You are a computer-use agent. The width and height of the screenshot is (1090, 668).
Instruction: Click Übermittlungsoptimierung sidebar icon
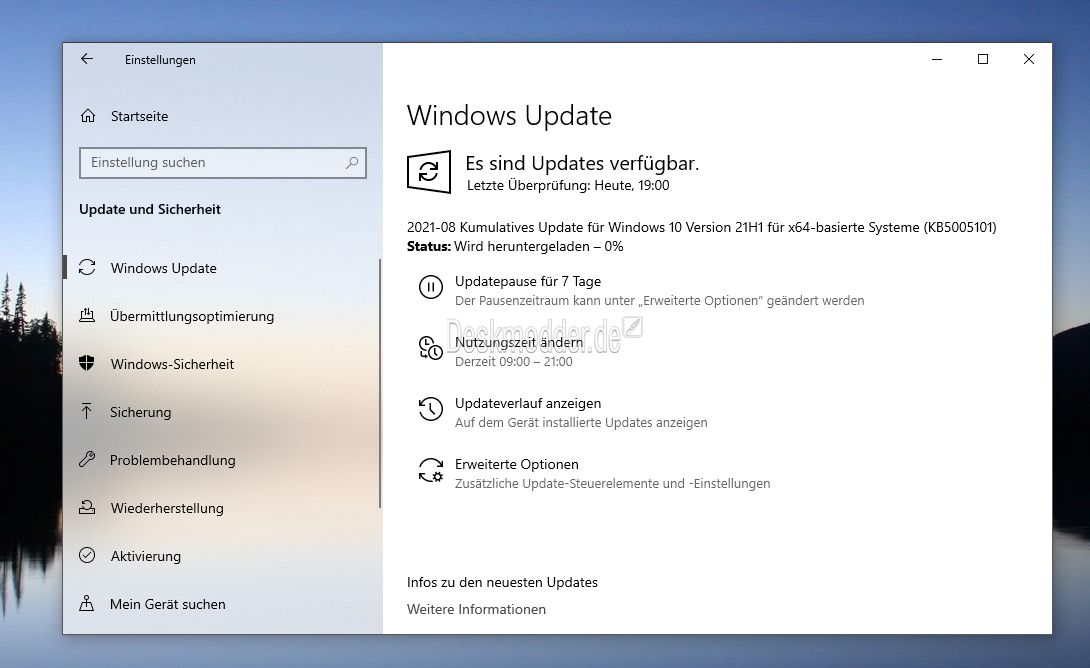click(87, 316)
